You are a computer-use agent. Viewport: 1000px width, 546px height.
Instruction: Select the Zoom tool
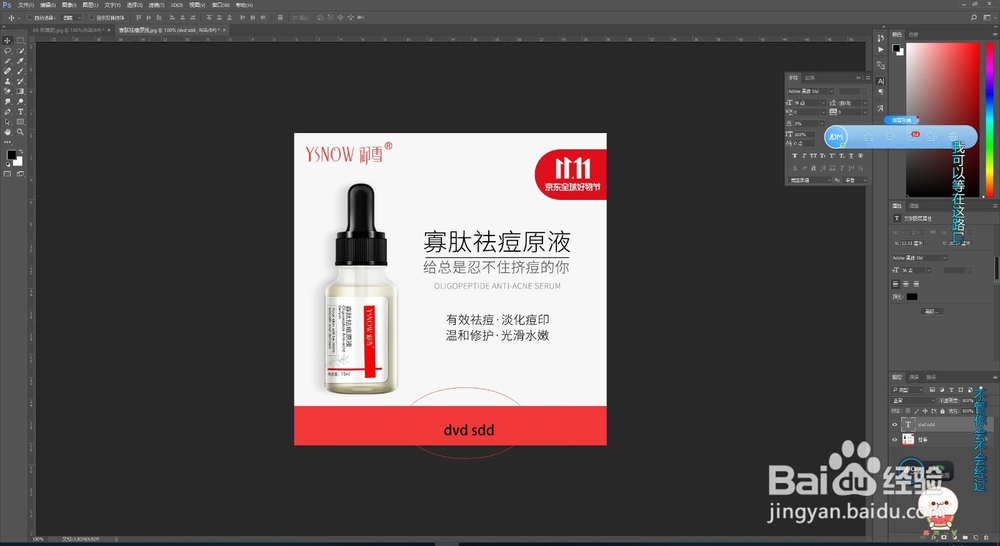coord(20,132)
